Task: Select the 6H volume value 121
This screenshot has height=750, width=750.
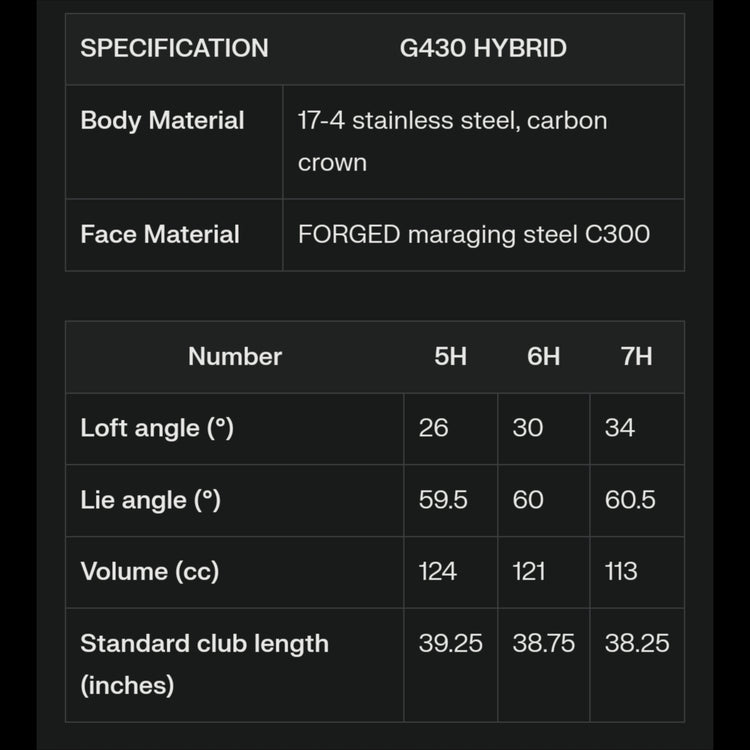Action: click(529, 571)
